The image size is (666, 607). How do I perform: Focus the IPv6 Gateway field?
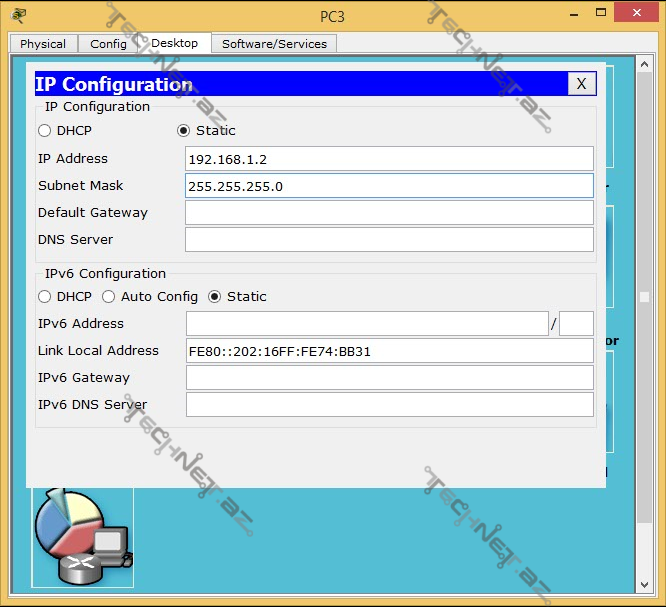[x=389, y=378]
